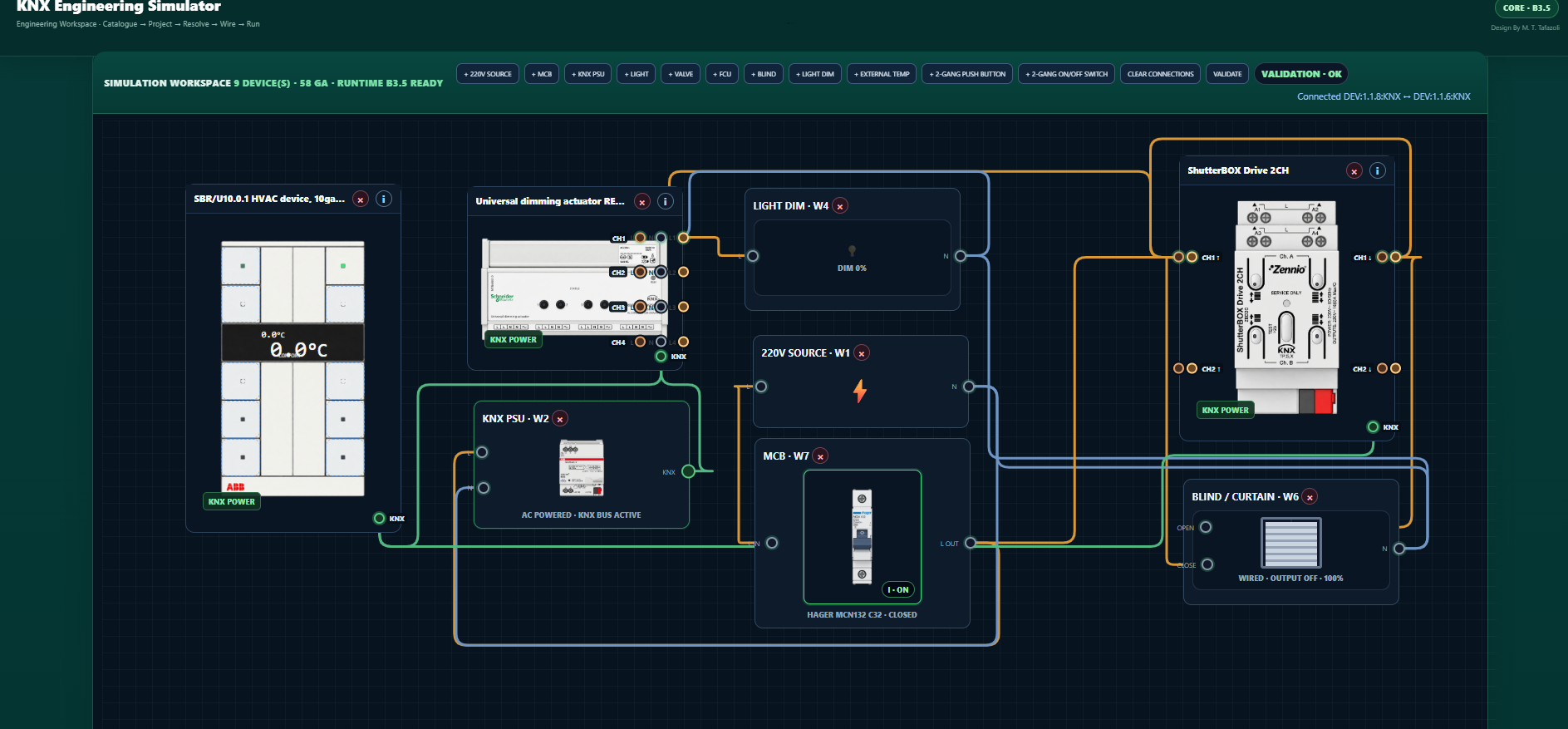Click the blind shutter image
The width and height of the screenshot is (1568, 729).
point(1290,543)
